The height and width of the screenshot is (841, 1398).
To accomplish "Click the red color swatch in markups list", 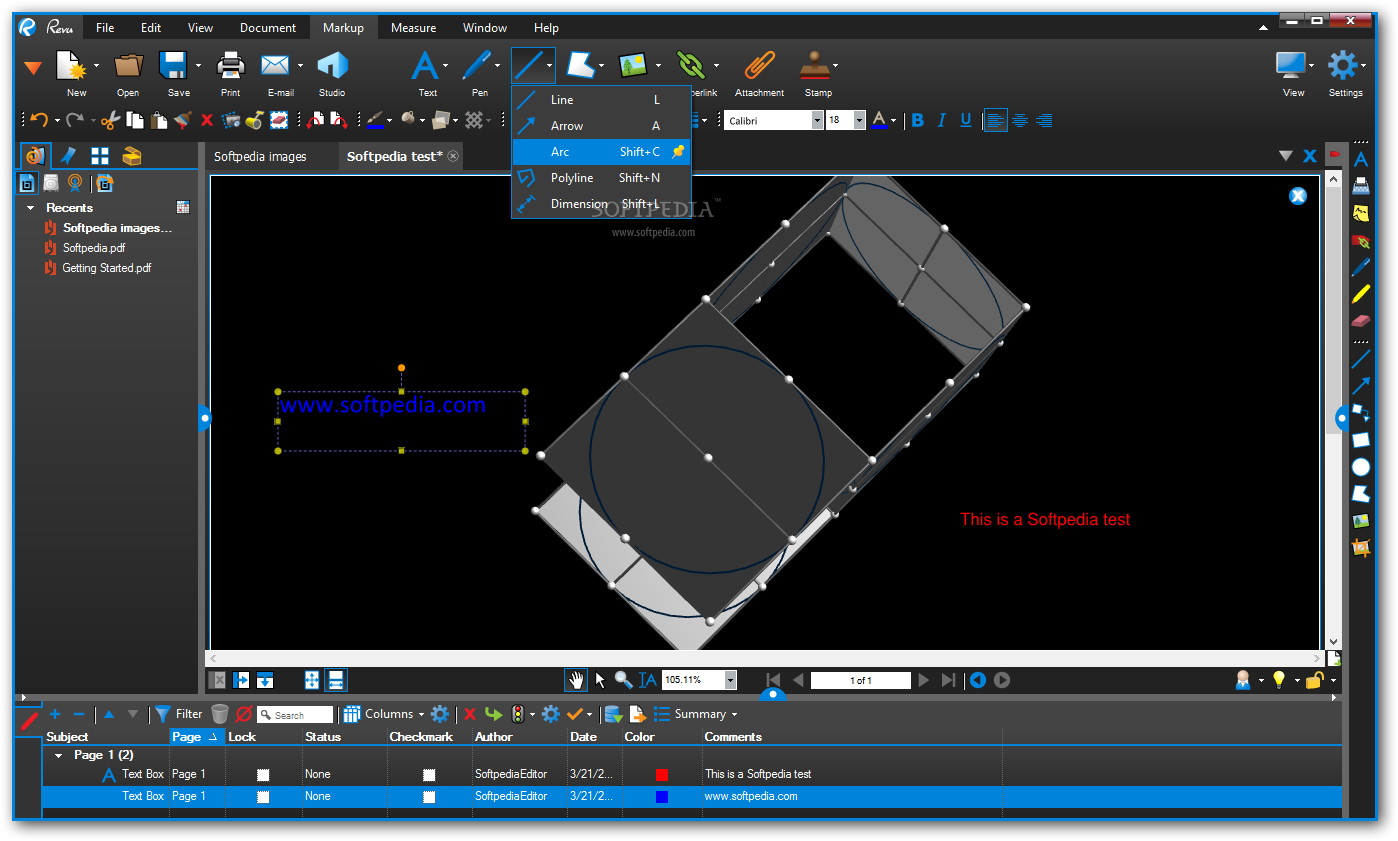I will [661, 775].
